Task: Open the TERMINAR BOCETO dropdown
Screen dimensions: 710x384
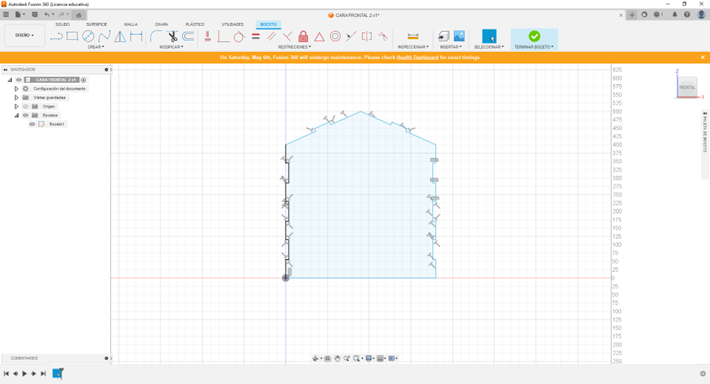Action: point(534,47)
